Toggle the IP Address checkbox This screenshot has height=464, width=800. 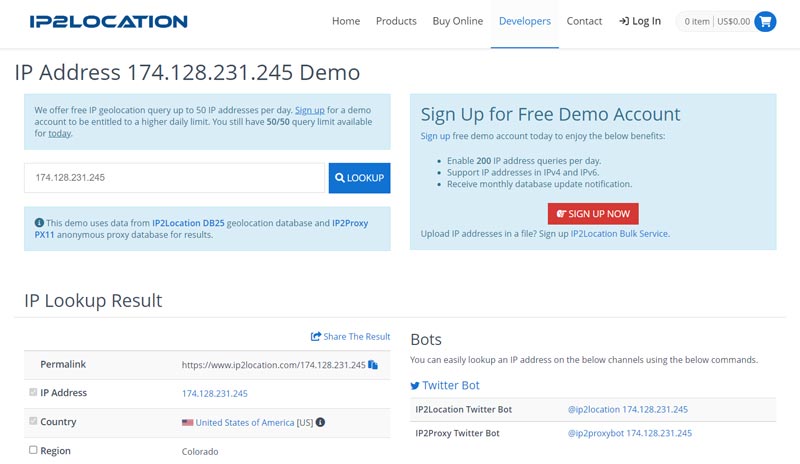pos(33,392)
